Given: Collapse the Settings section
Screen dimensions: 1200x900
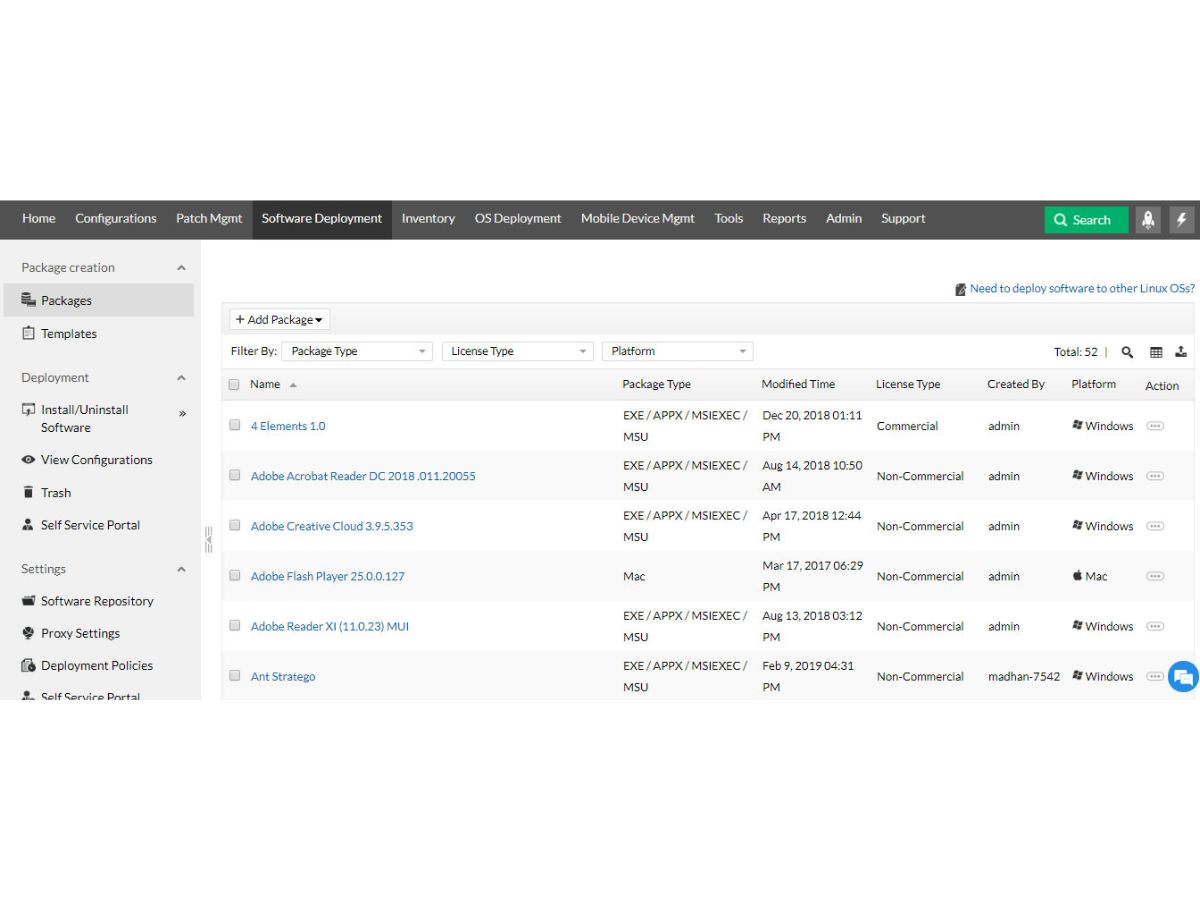Looking at the screenshot, I should [181, 569].
